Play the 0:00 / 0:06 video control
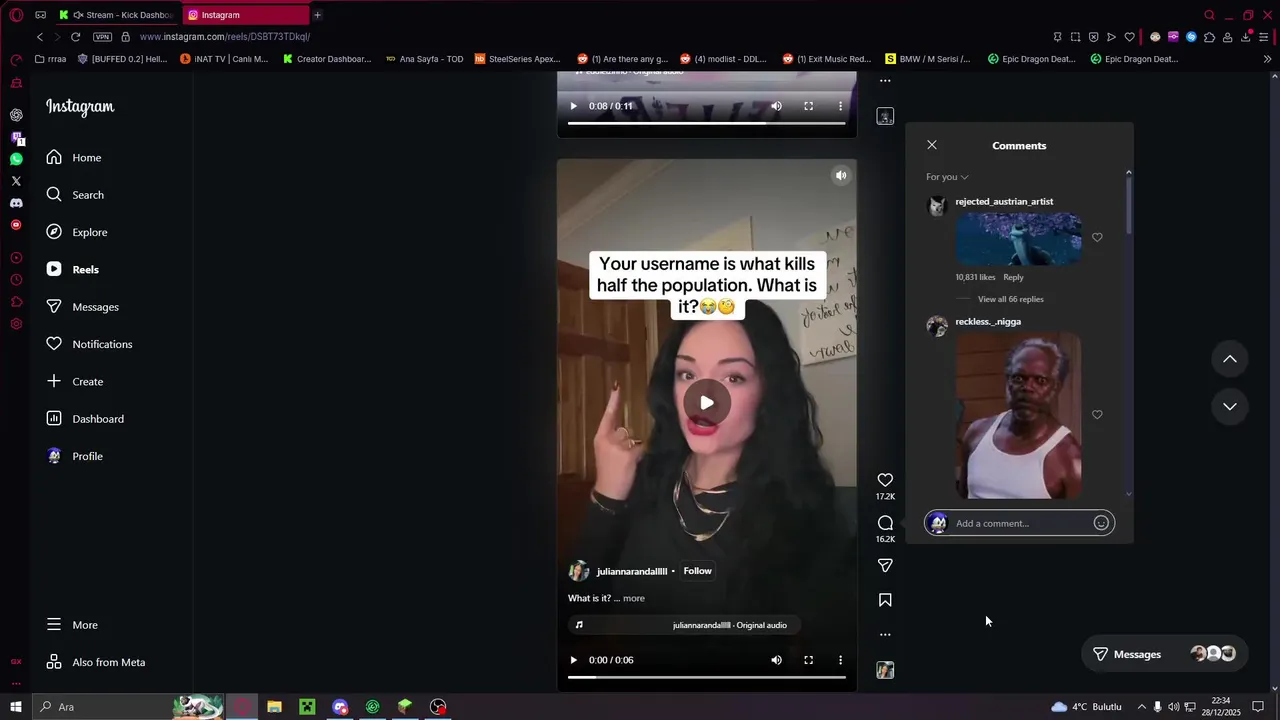This screenshot has height=720, width=1280. click(573, 660)
